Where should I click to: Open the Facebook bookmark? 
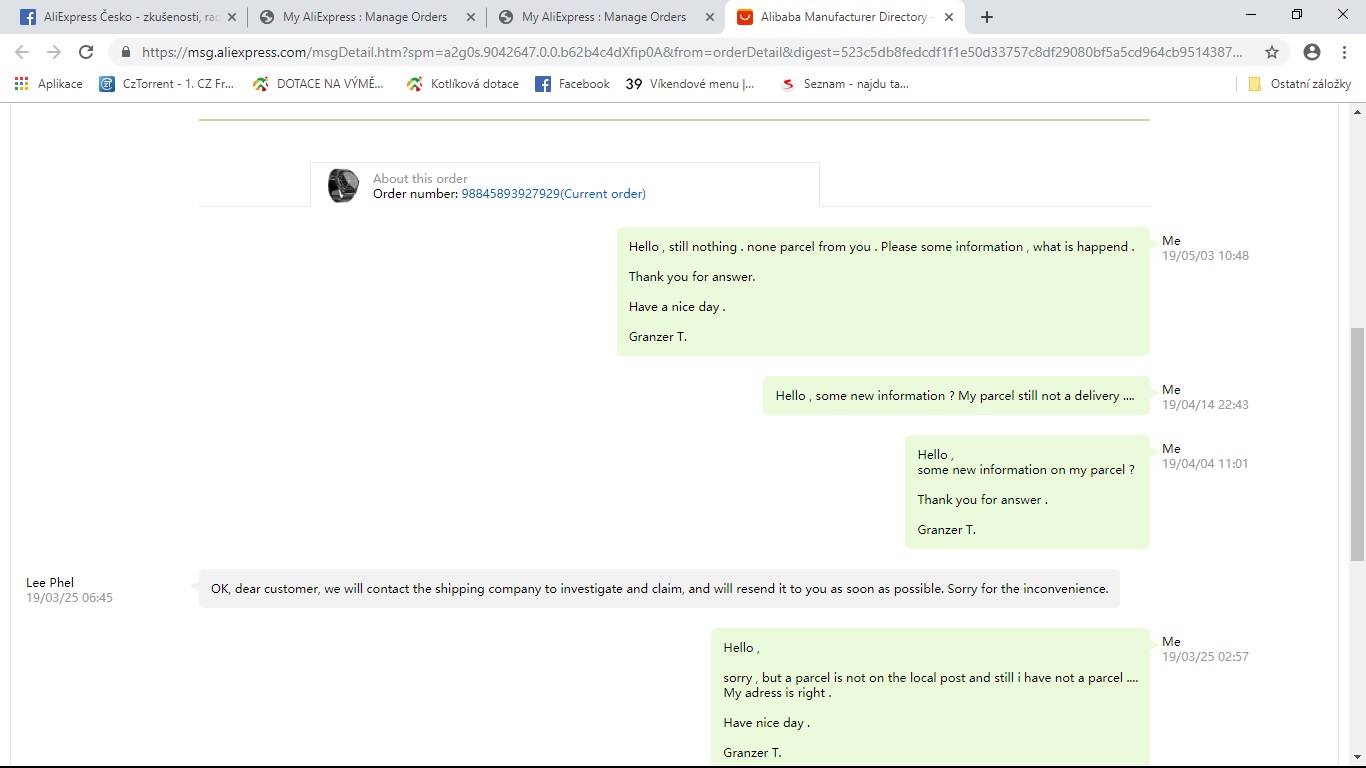572,84
